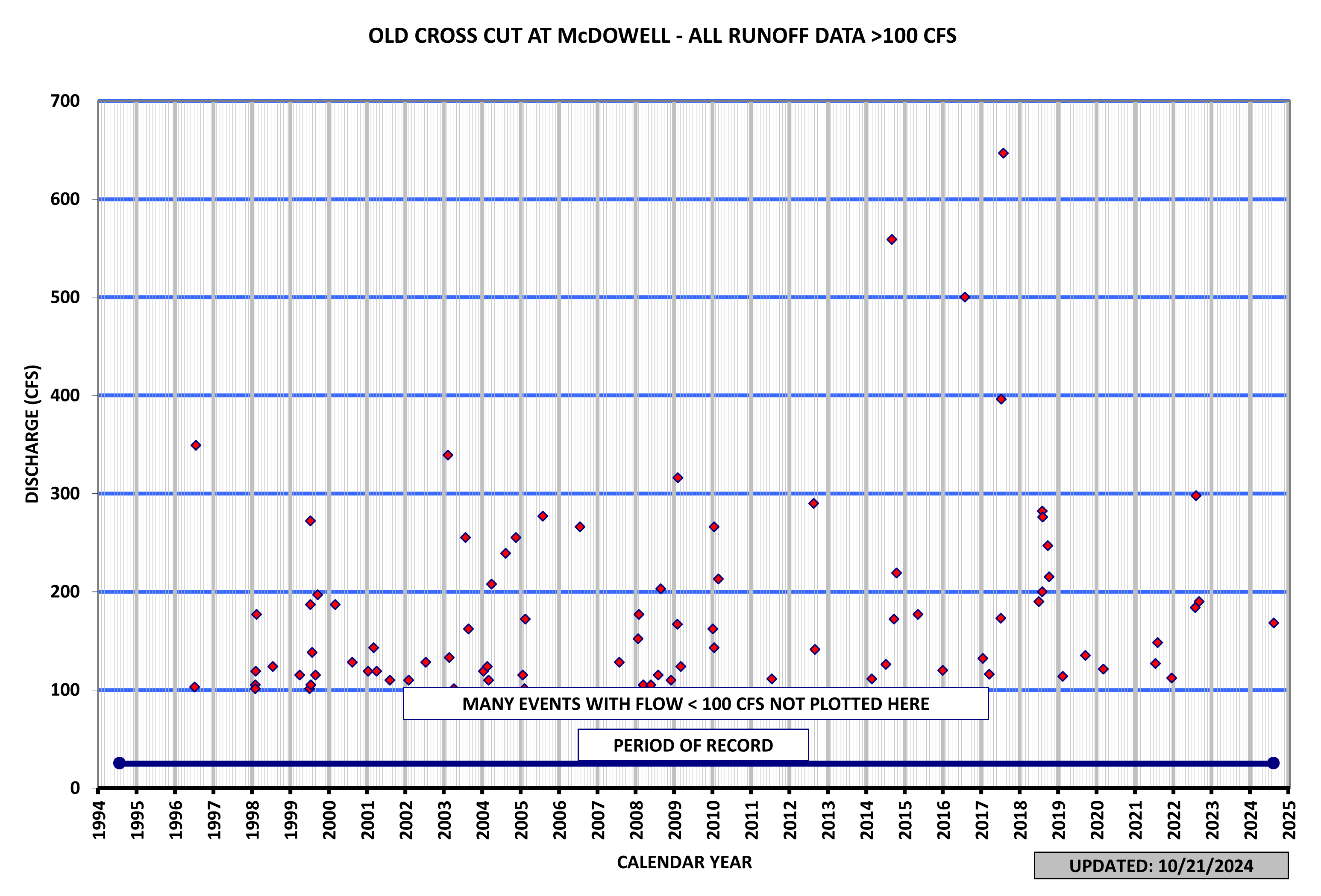This screenshot has height=896, width=1321.
Task: Click the 2010 x-axis year label
Action: 713,819
